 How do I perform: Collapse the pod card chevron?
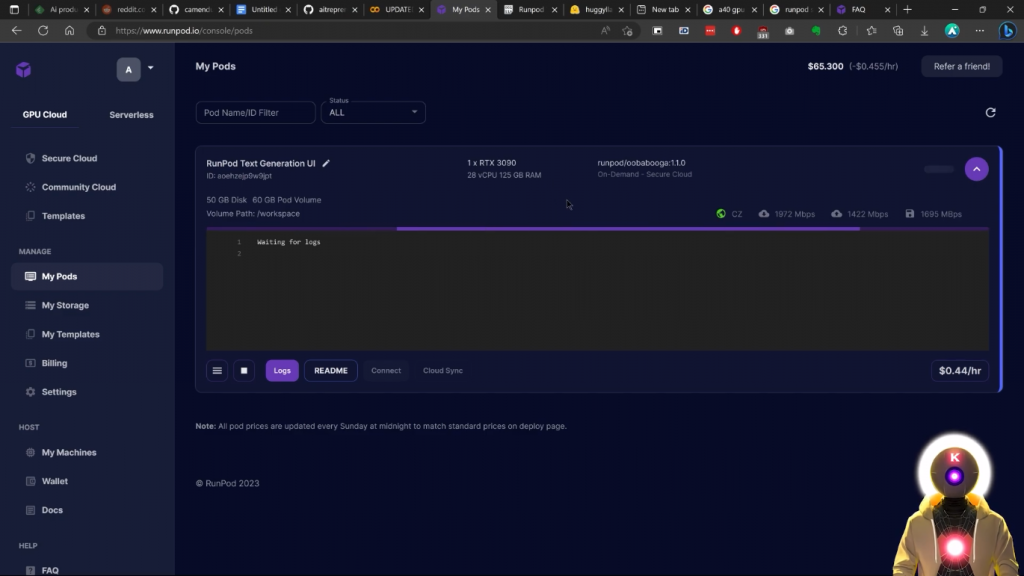[x=976, y=169]
